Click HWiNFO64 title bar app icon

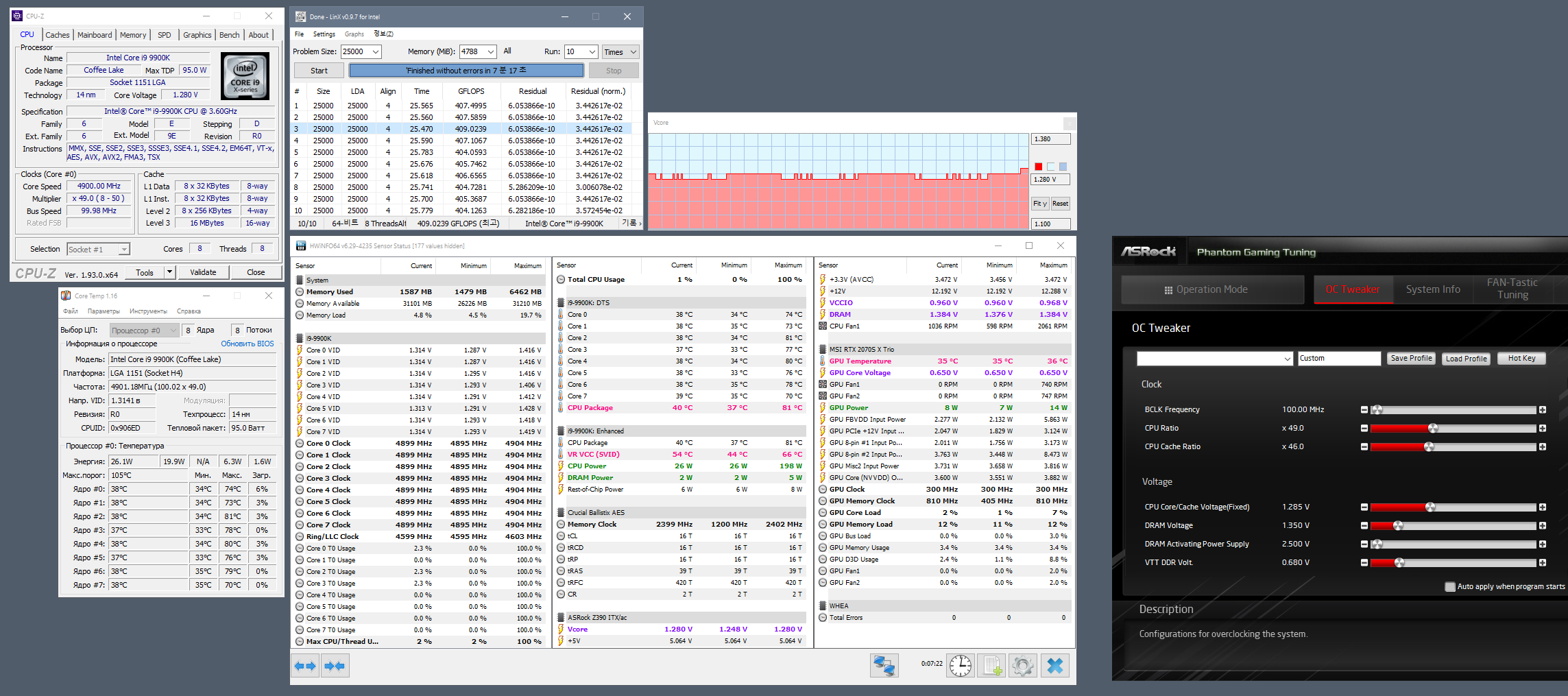tap(301, 245)
